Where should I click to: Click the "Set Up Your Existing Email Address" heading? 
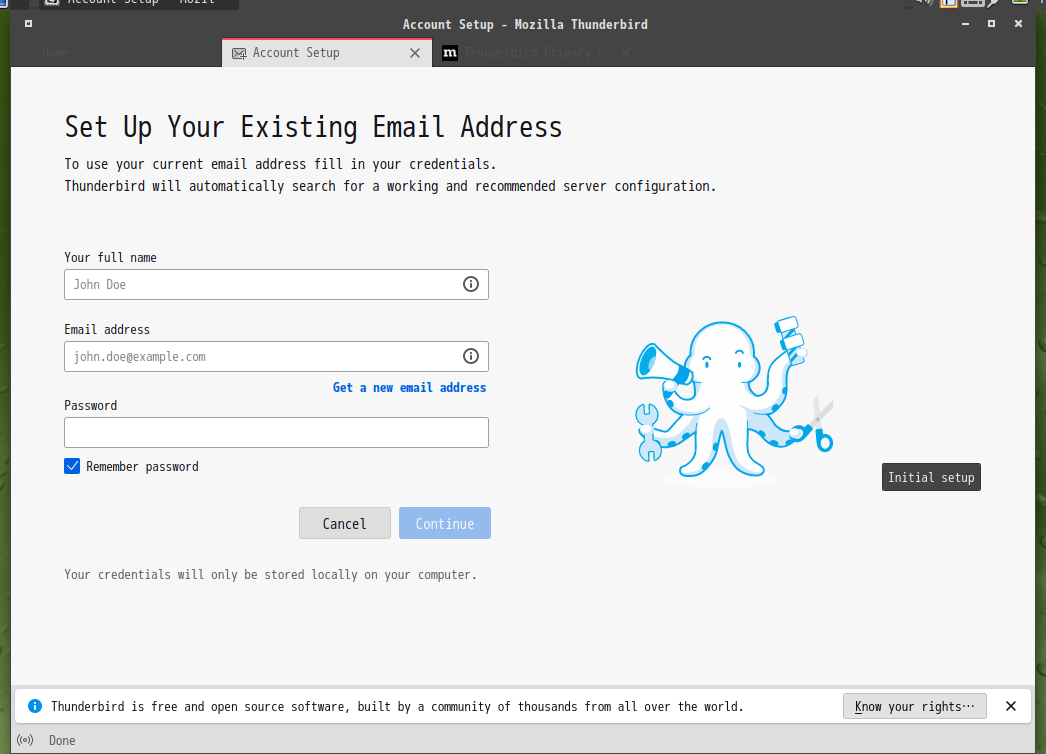click(x=314, y=127)
